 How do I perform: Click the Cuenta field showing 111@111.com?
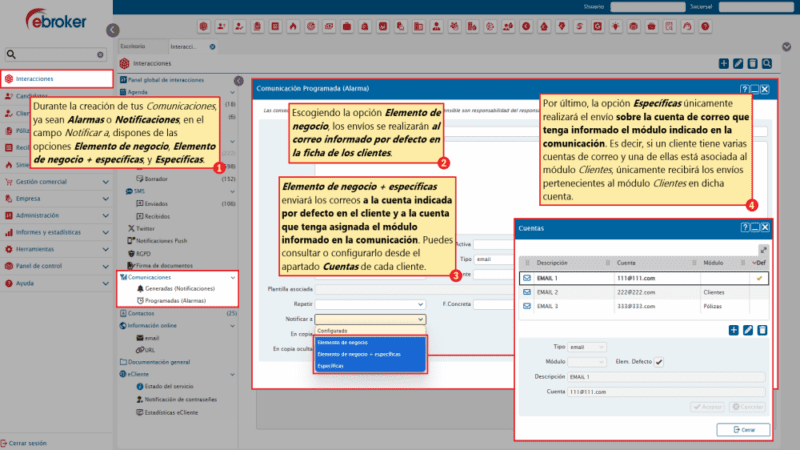pos(666,392)
